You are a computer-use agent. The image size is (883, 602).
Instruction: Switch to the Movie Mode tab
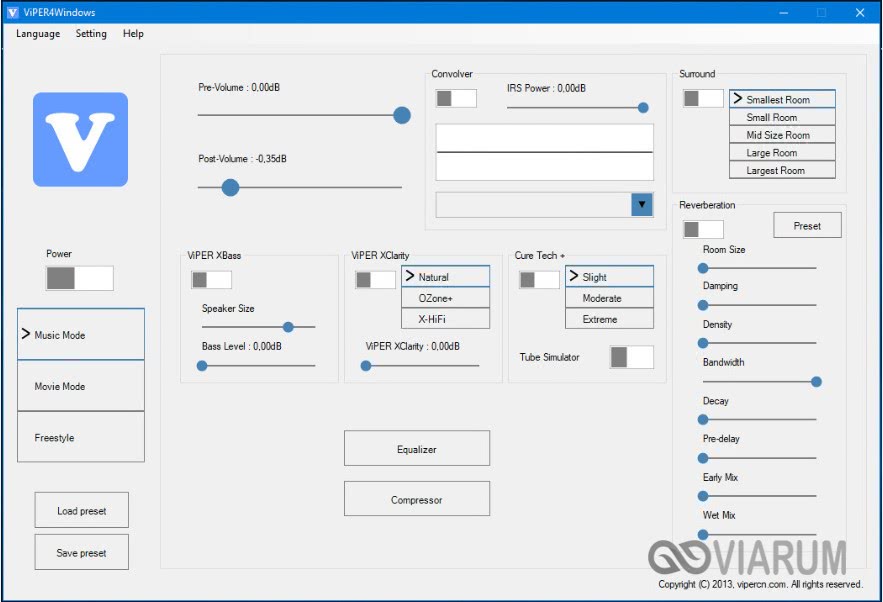[x=80, y=386]
